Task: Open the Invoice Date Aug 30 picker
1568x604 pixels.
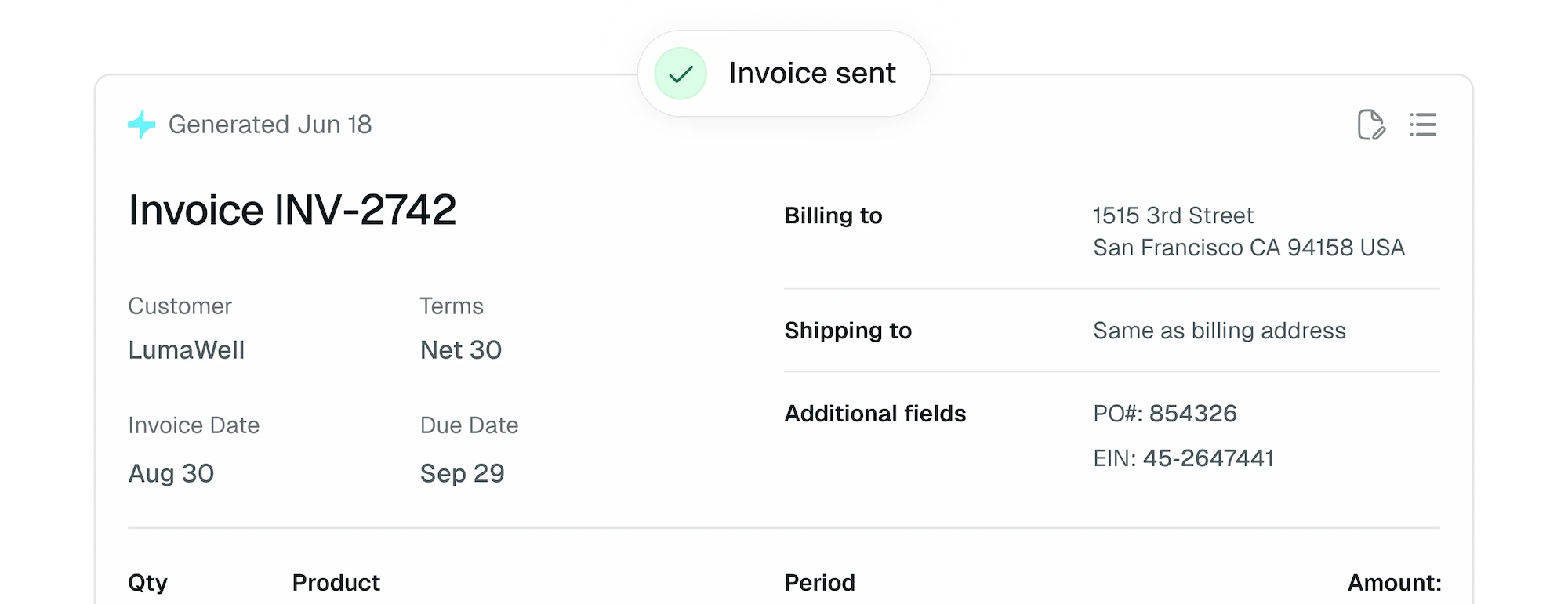Action: tap(171, 473)
